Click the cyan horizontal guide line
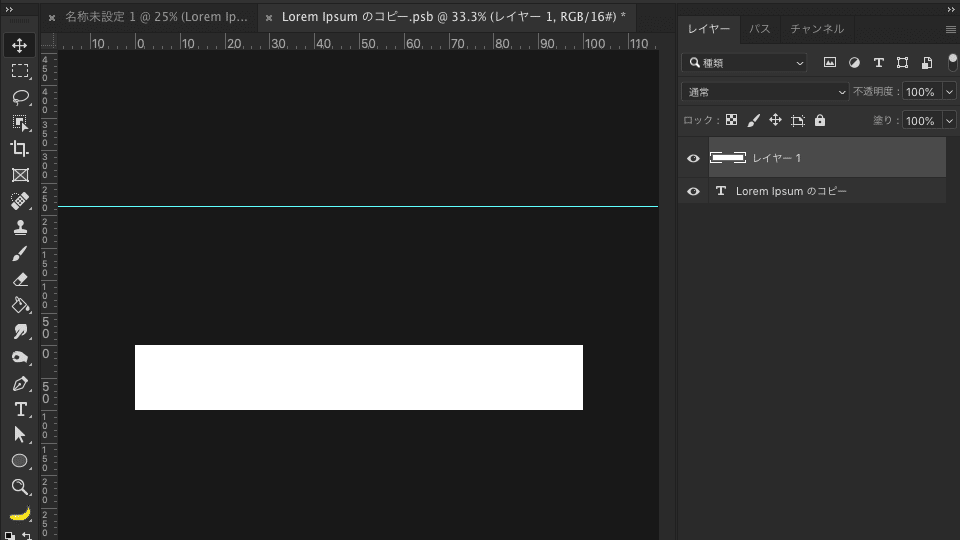The image size is (960, 540). click(358, 206)
